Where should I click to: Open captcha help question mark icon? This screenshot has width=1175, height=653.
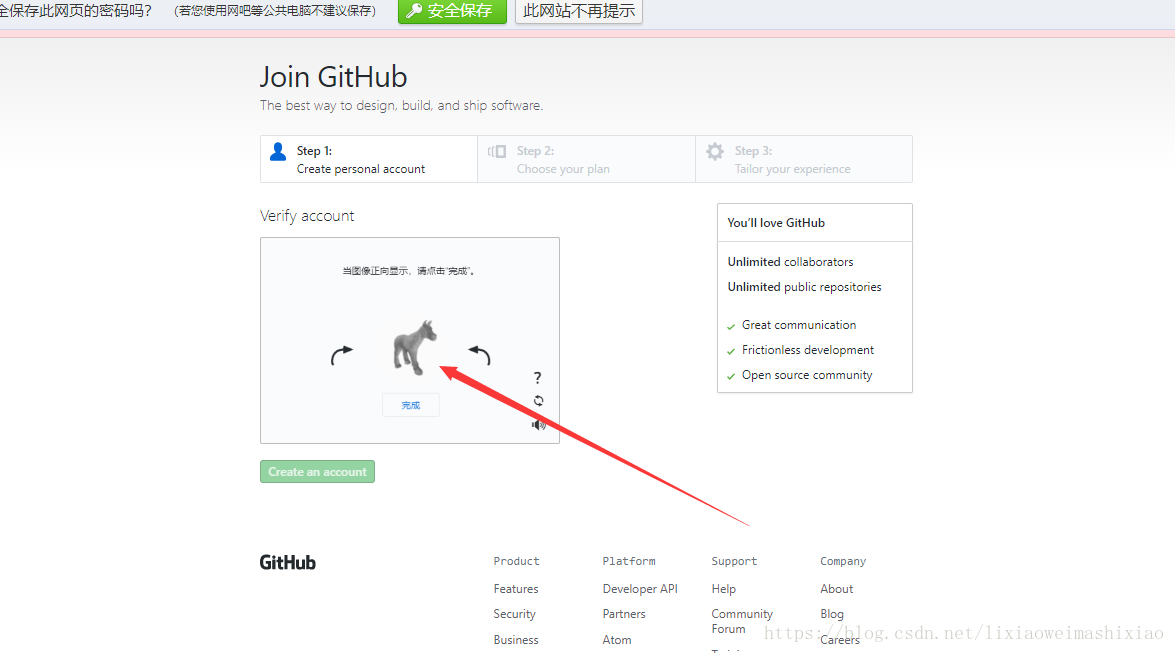[537, 377]
